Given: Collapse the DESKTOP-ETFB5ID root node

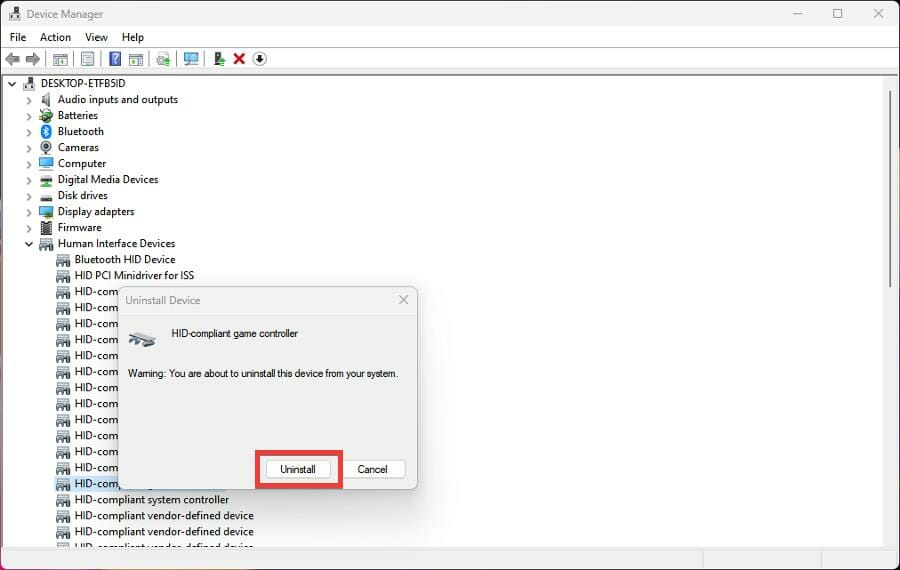Looking at the screenshot, I should pos(12,84).
